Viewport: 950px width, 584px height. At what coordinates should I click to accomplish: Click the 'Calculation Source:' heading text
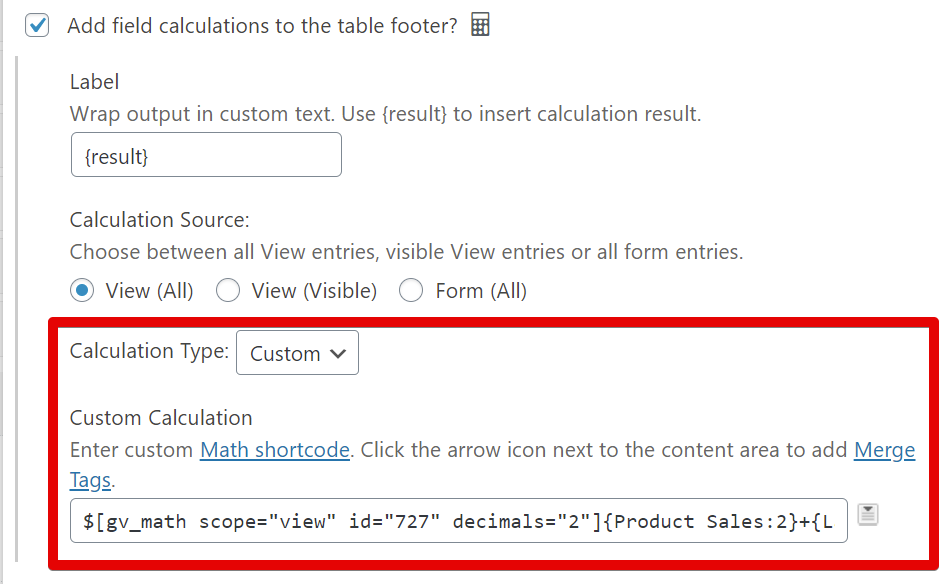(159, 219)
